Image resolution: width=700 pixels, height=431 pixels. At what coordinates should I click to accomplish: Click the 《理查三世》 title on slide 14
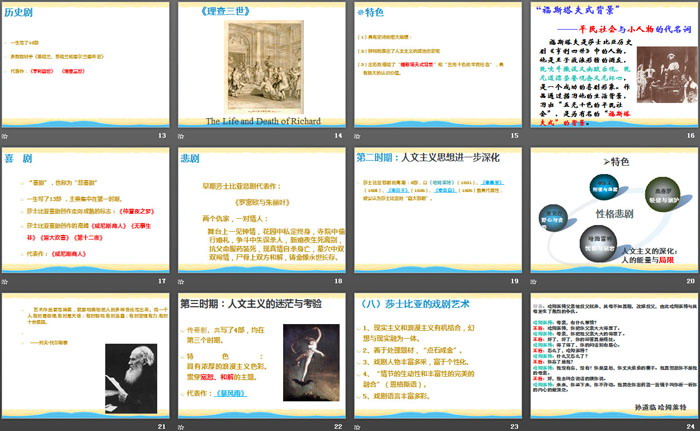point(225,11)
